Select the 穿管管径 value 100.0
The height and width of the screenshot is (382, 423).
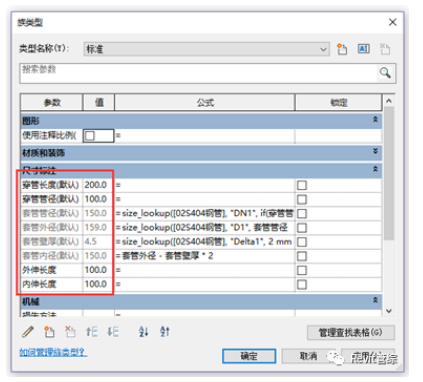[x=99, y=199]
